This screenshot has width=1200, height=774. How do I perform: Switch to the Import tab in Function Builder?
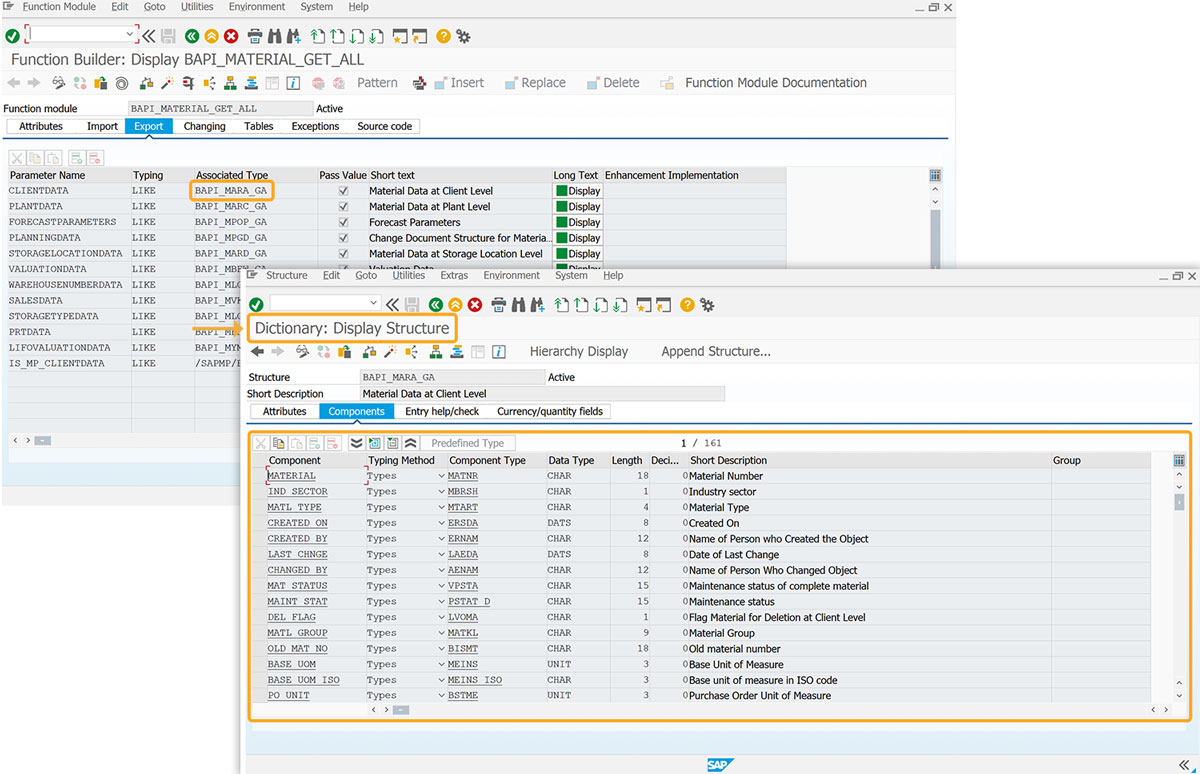tap(102, 126)
